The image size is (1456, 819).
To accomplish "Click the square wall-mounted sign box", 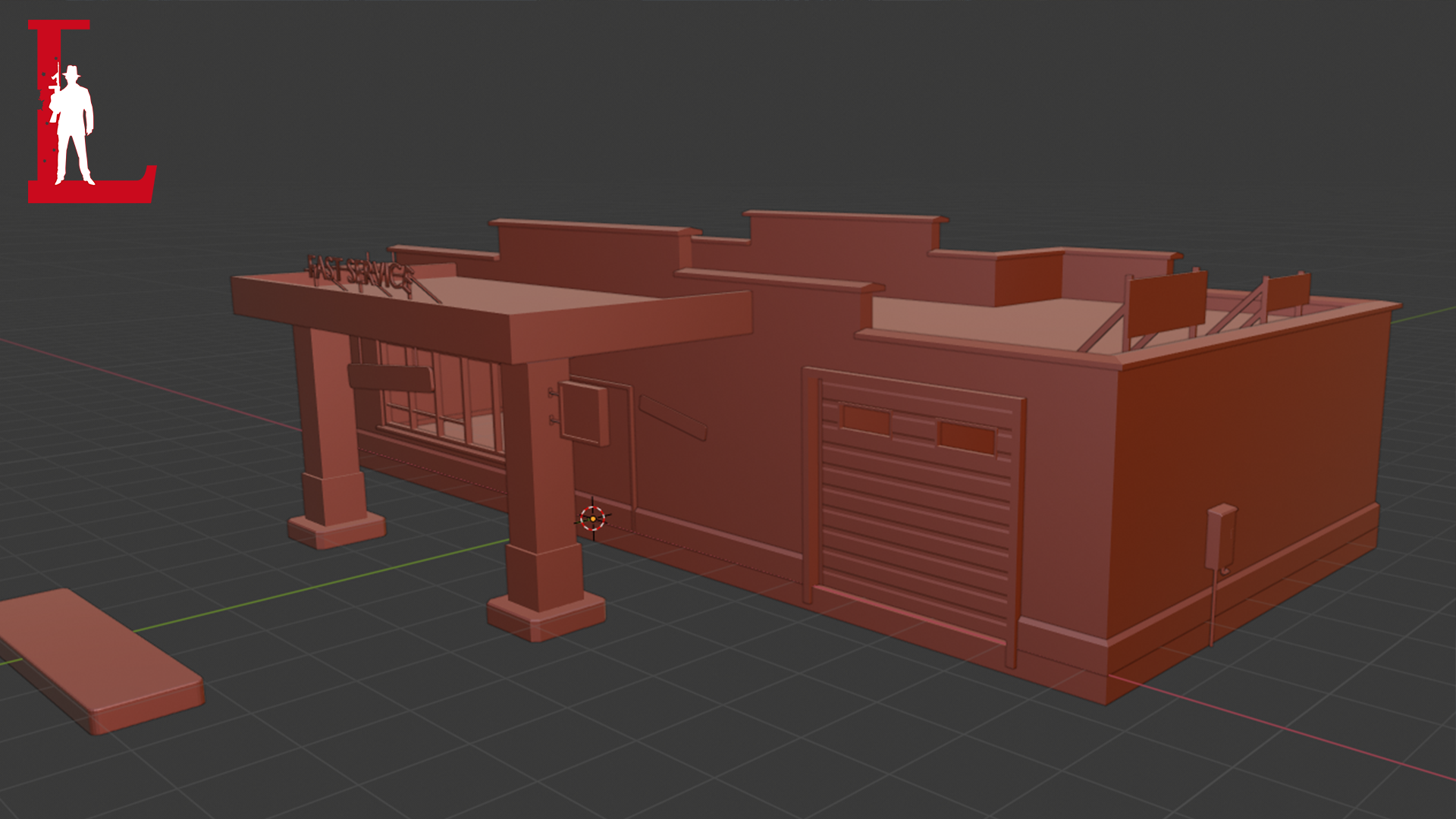I will pos(582,413).
